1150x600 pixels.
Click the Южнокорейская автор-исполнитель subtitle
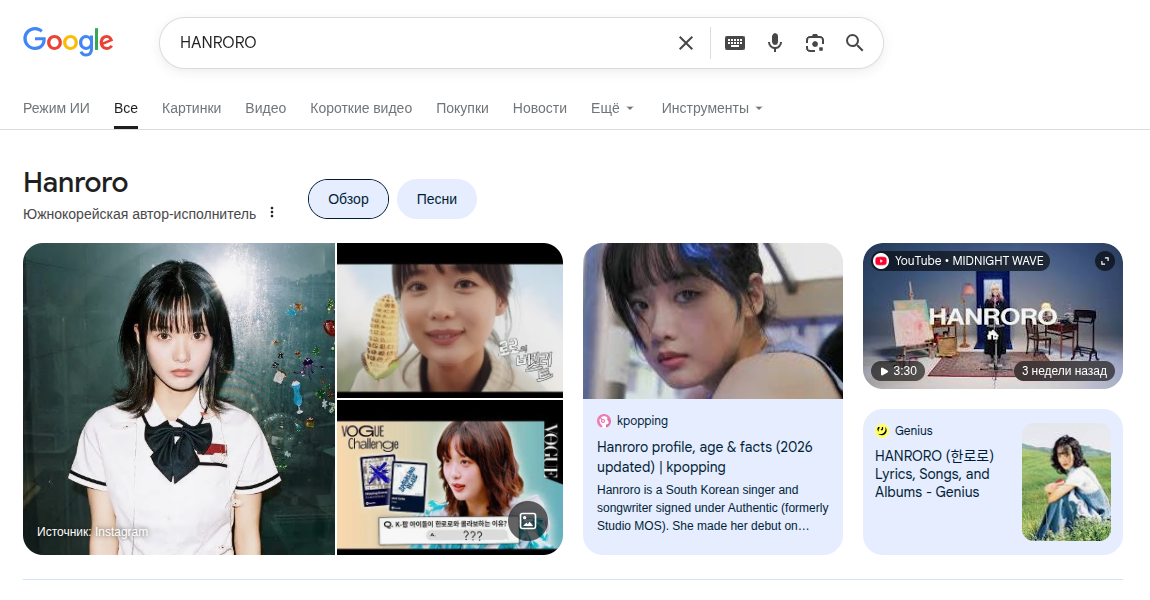click(x=139, y=214)
